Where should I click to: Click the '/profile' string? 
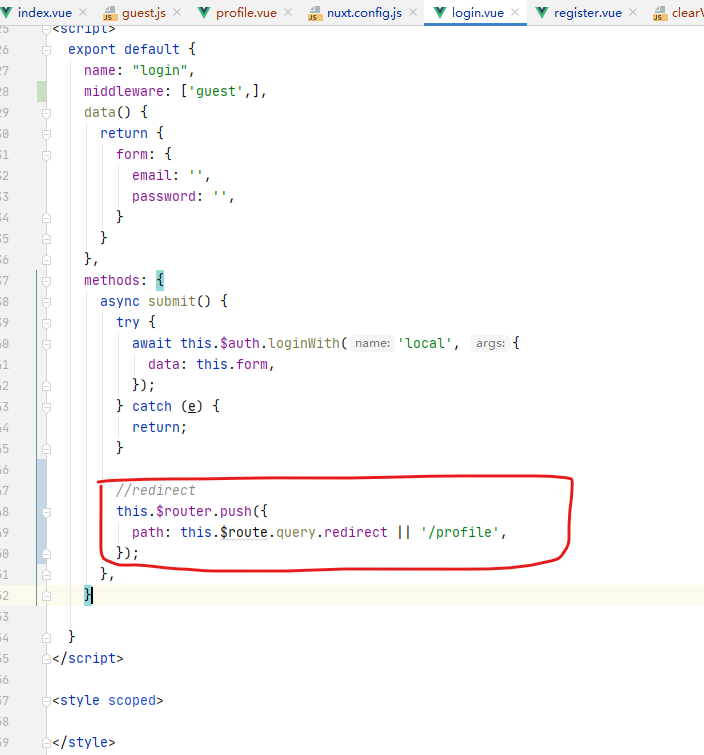[460, 532]
